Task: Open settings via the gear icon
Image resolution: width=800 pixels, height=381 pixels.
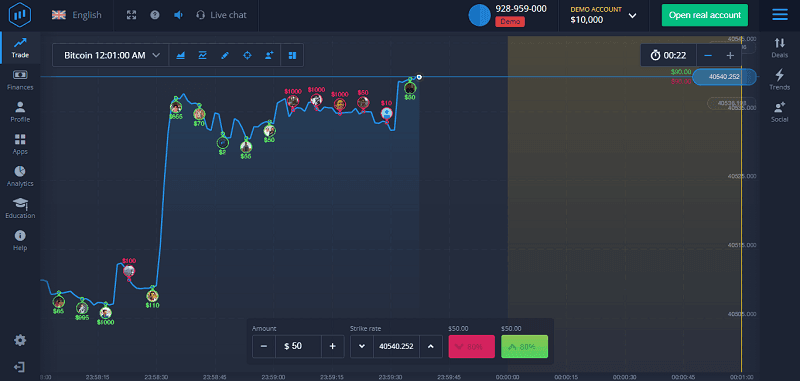Action: click(x=20, y=340)
